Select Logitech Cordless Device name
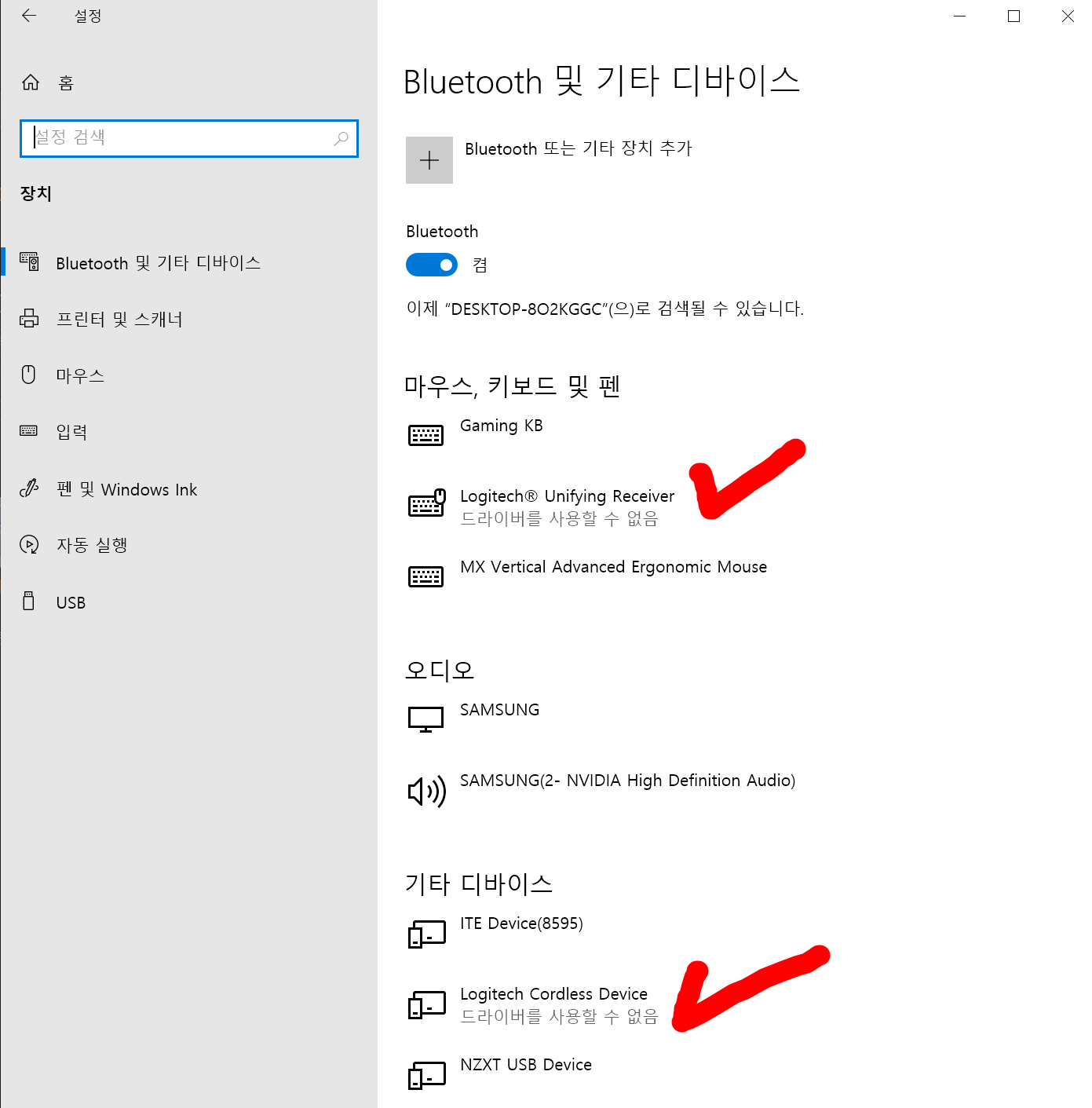 pos(553,994)
